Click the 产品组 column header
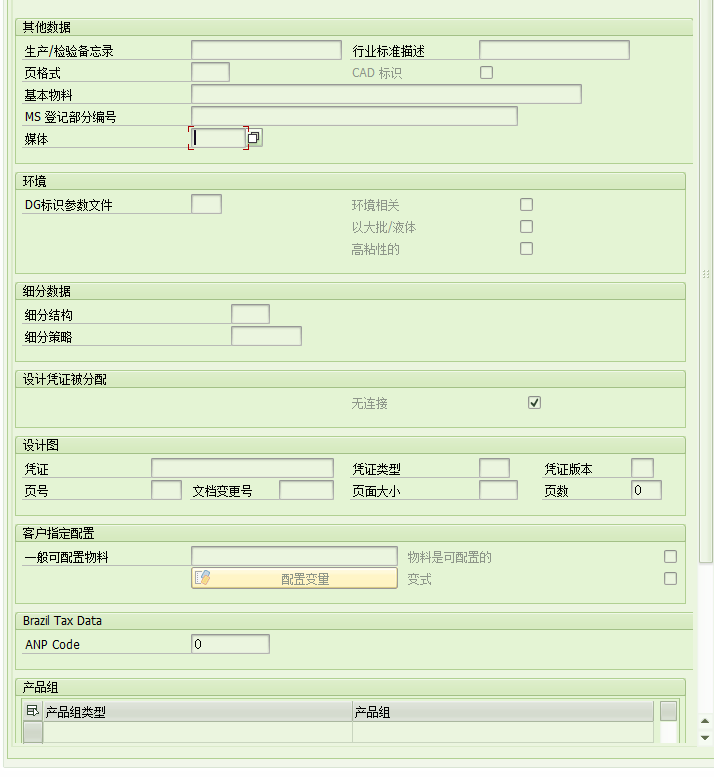 pyautogui.click(x=502, y=712)
